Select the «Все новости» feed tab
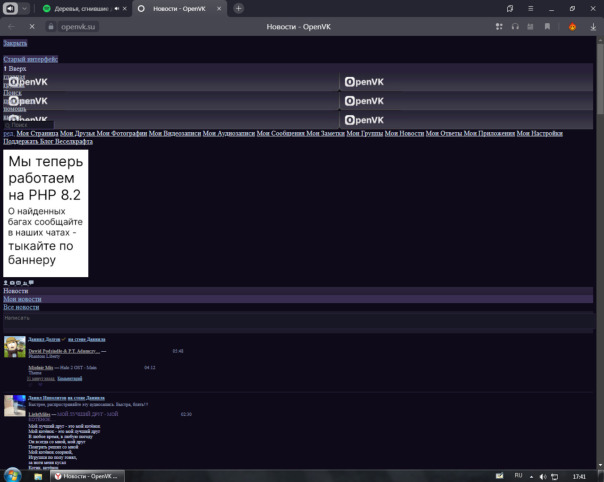This screenshot has width=604, height=482. [x=21, y=307]
